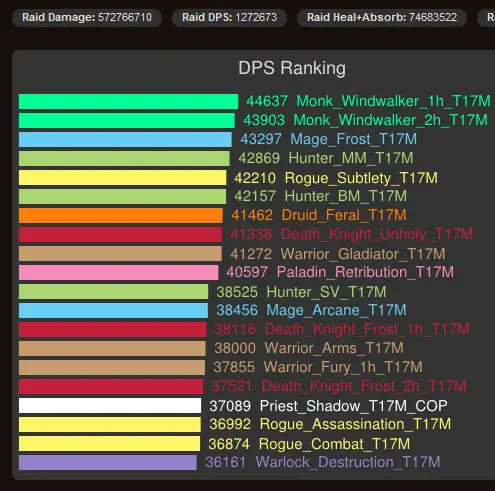Viewport: 495px width, 491px height.
Task: Select Warrior_Gladiator_T17M label
Action: click(x=363, y=254)
